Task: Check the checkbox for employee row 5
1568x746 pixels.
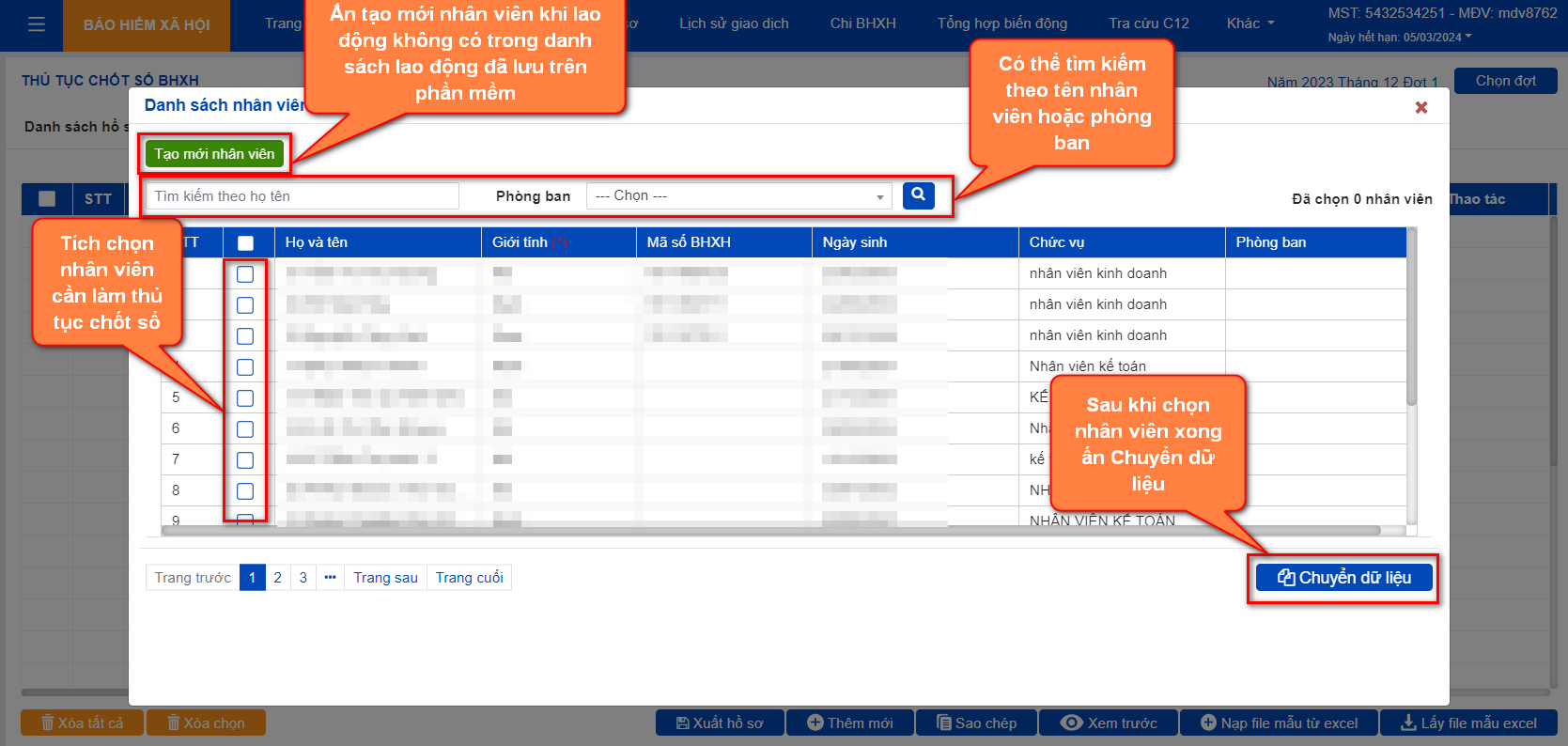Action: [245, 398]
